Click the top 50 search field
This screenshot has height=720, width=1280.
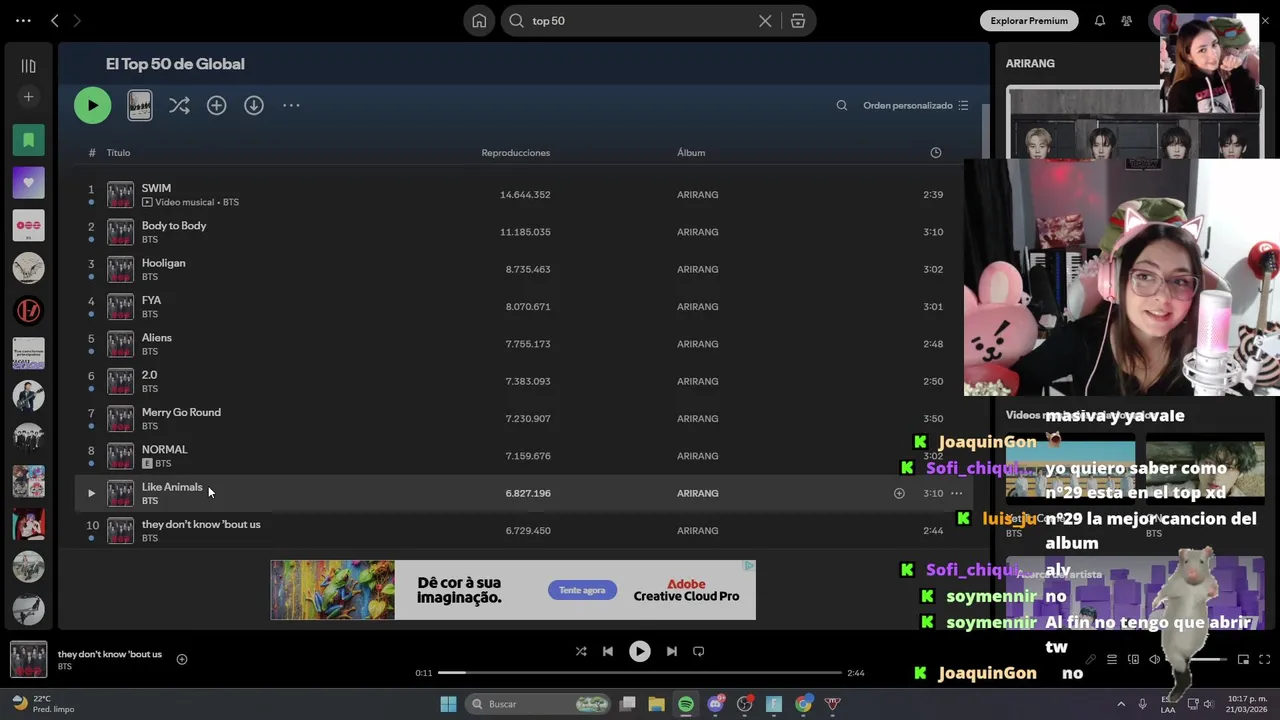tap(640, 20)
